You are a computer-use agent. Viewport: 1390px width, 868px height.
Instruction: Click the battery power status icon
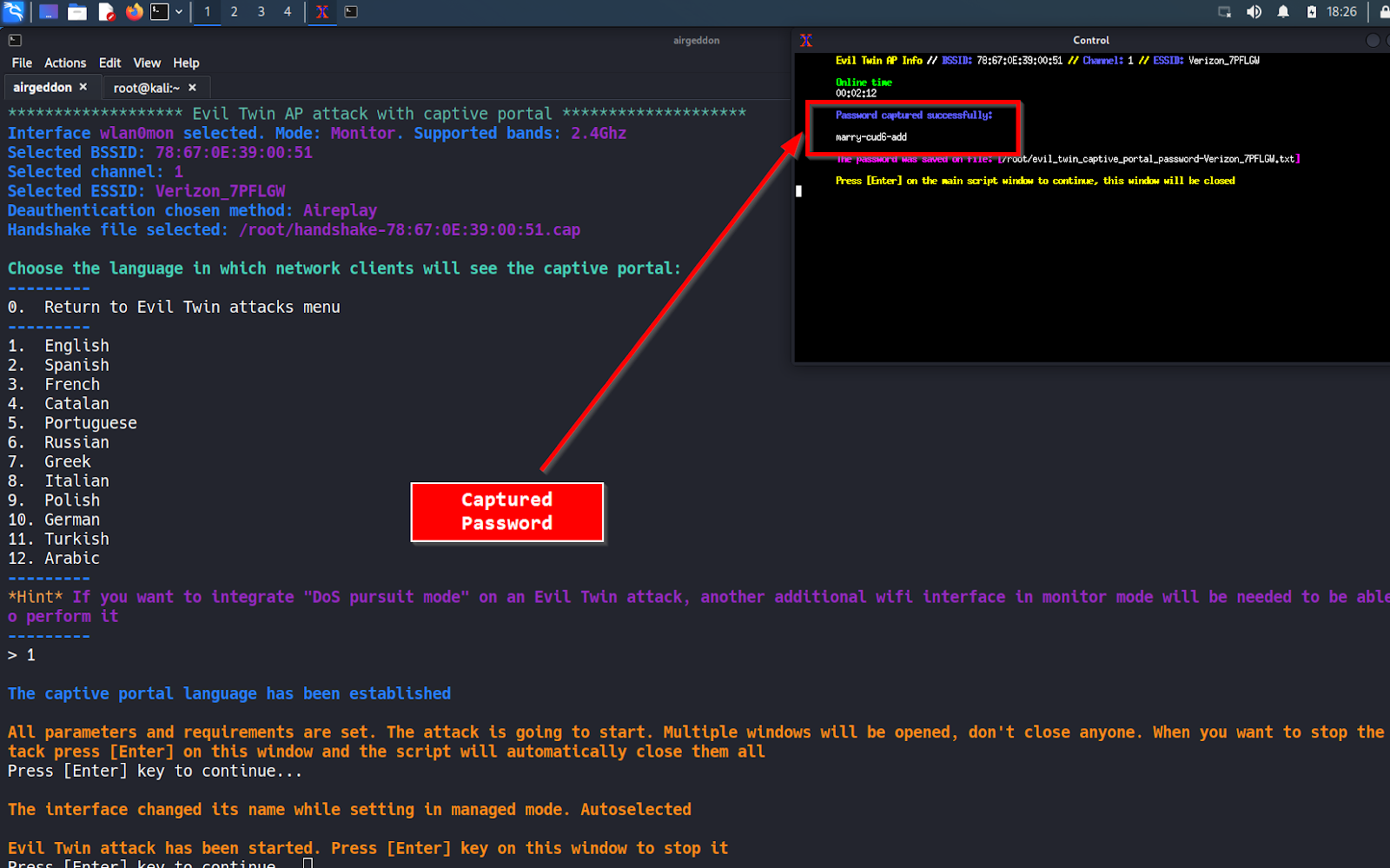coord(1312,11)
